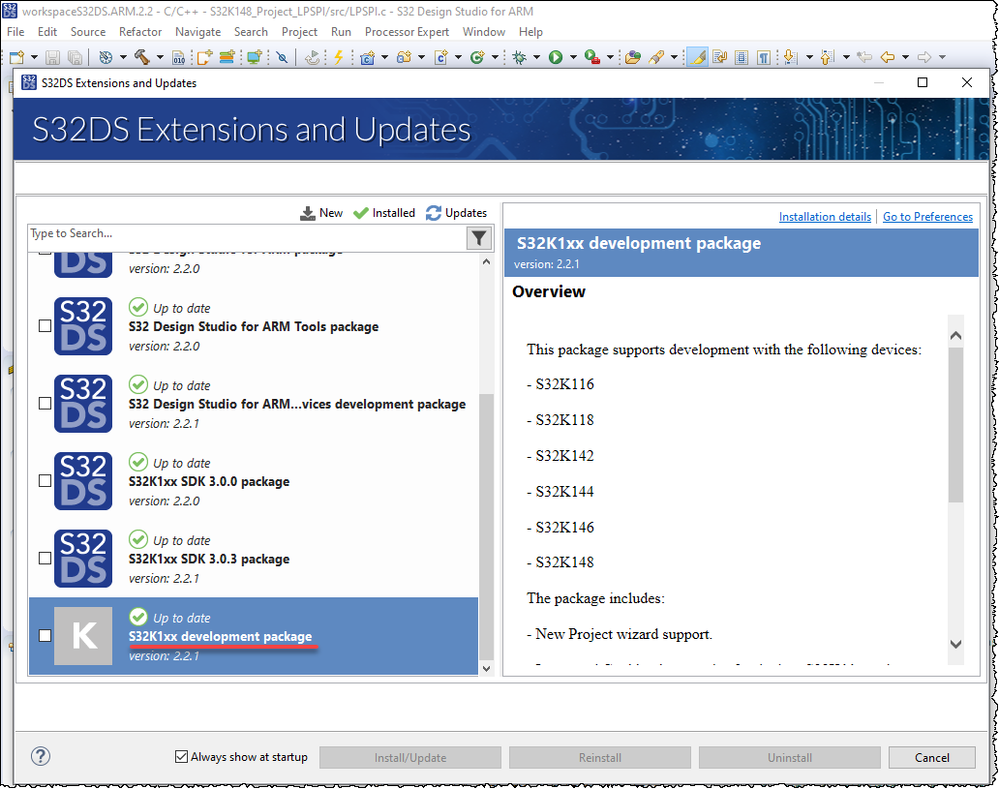Click the Save disk icon in toolbar

(x=53, y=57)
